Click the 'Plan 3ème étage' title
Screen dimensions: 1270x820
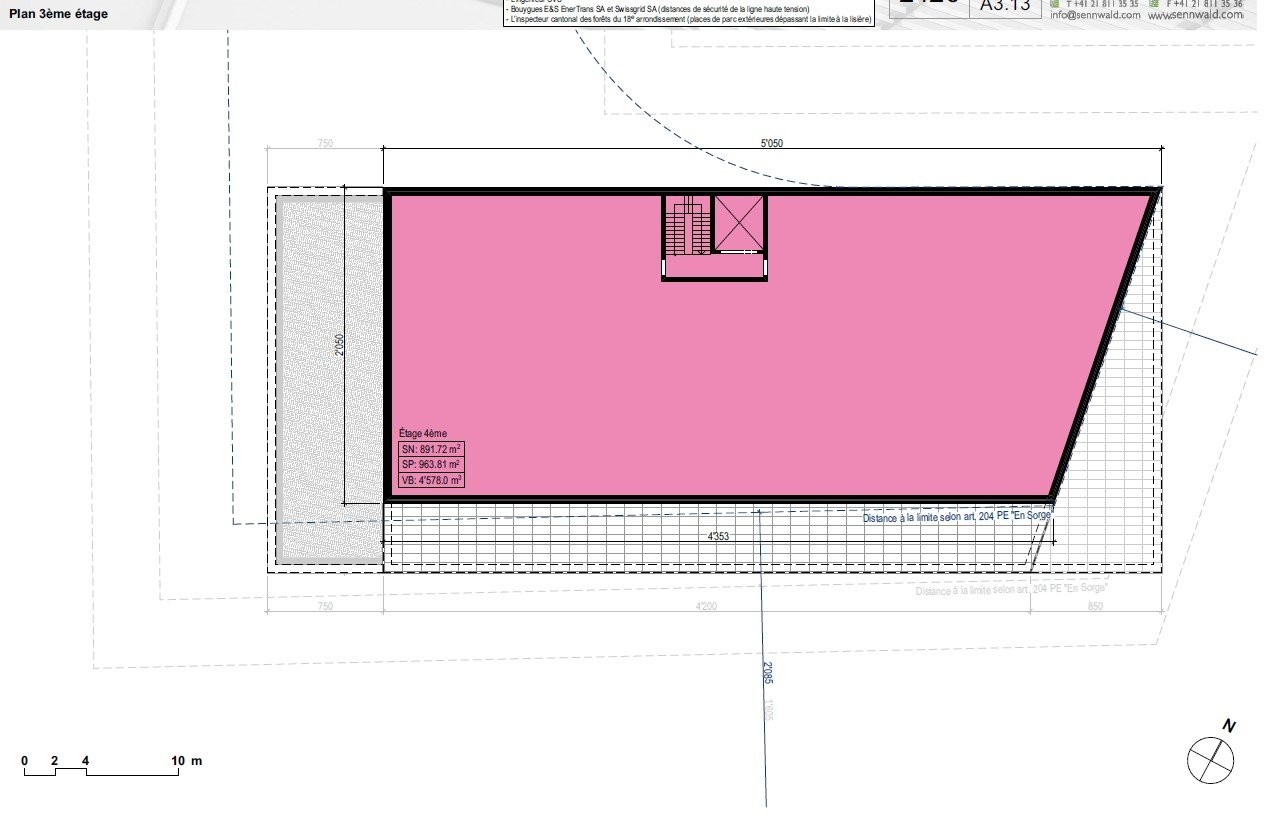58,15
